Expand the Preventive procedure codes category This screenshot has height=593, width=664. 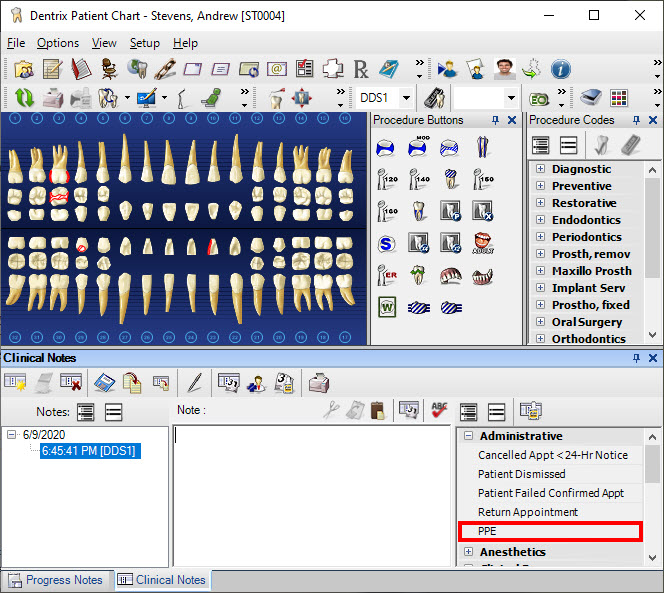540,186
